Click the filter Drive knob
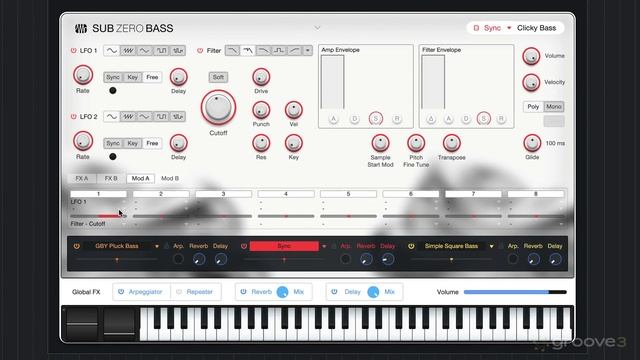Screen dimensions: 640x360 (261, 77)
